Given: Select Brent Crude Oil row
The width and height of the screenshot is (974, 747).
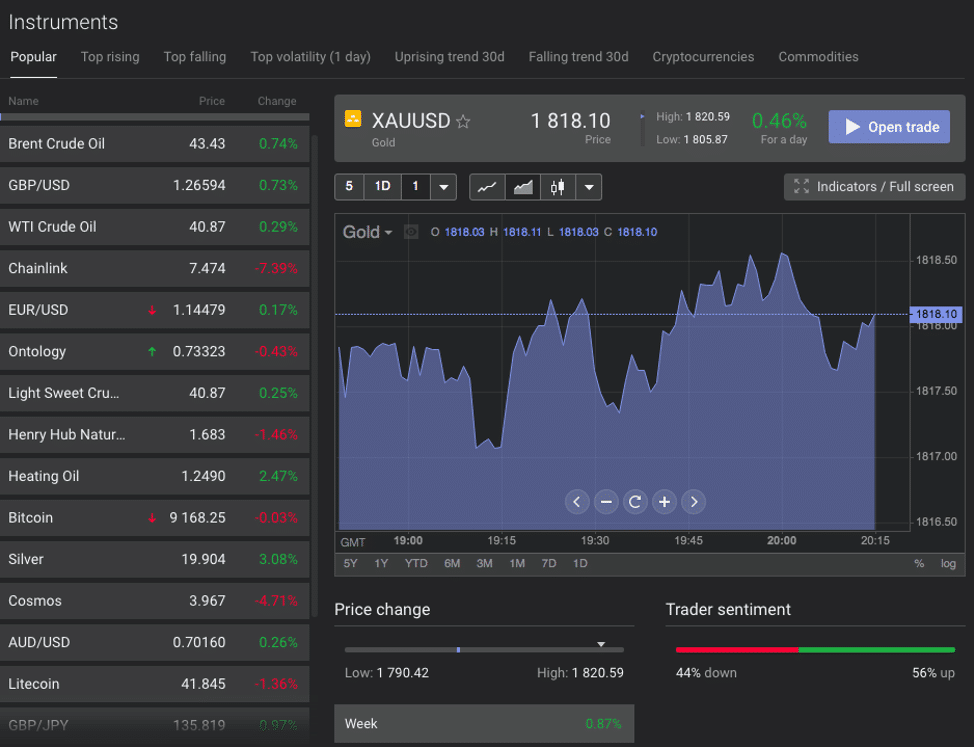Looking at the screenshot, I should tap(155, 144).
